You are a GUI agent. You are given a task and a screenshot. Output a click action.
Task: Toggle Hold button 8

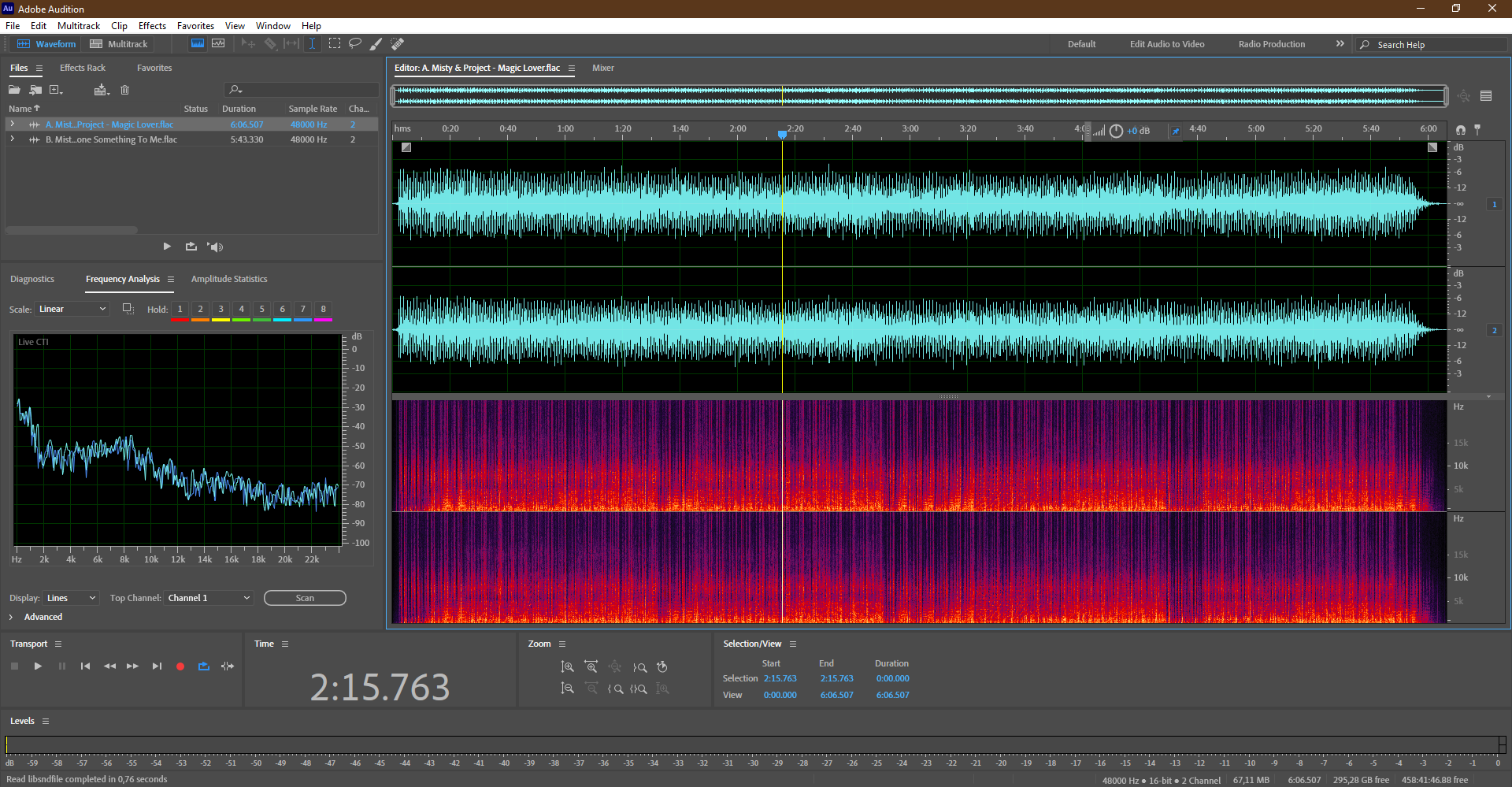coord(323,310)
